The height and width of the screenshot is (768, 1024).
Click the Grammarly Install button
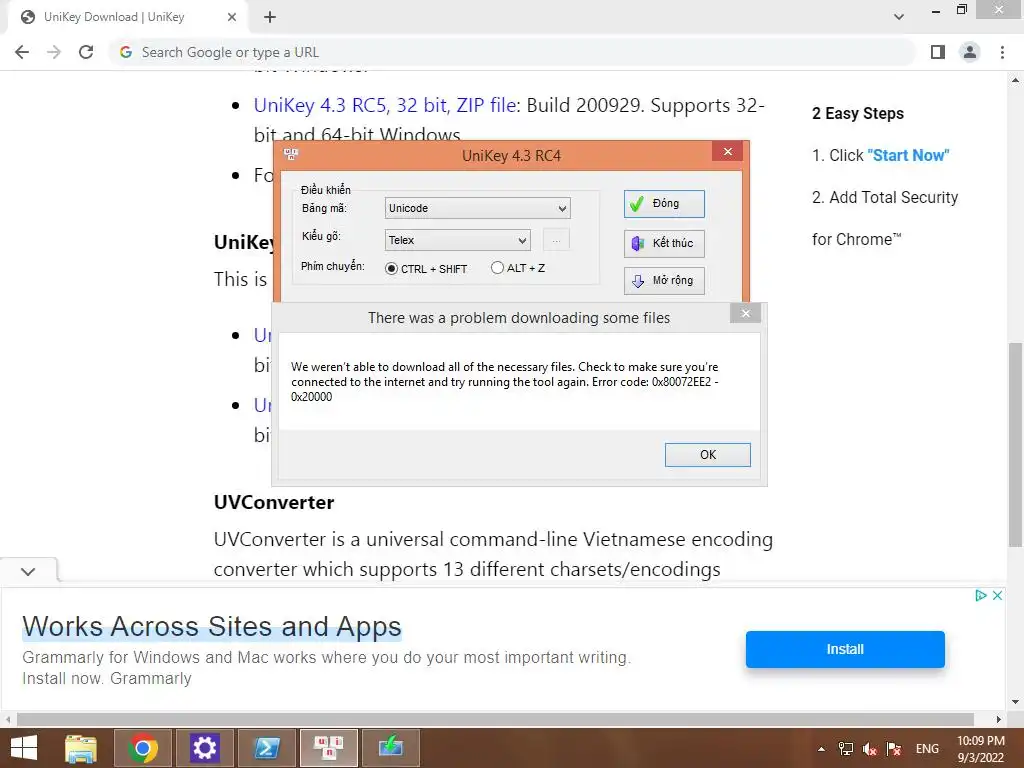[845, 649]
